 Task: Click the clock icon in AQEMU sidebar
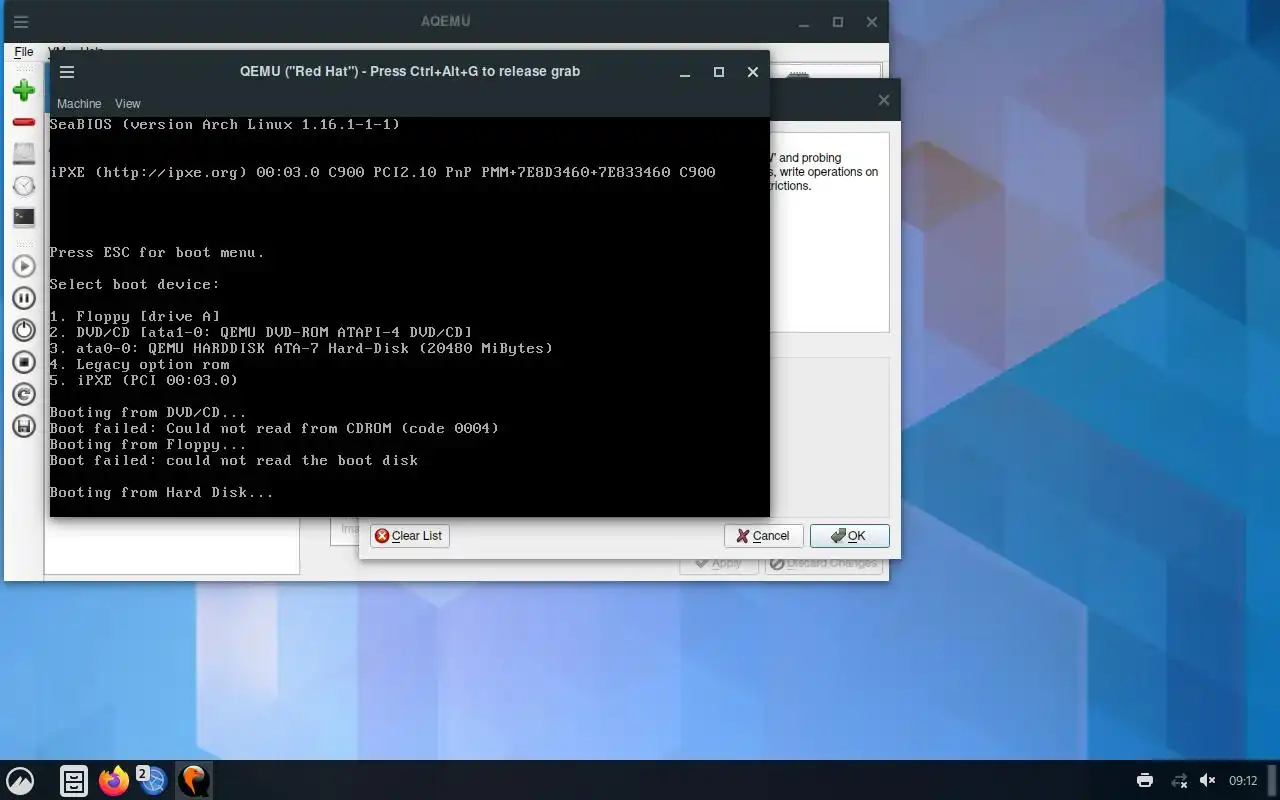coord(24,186)
